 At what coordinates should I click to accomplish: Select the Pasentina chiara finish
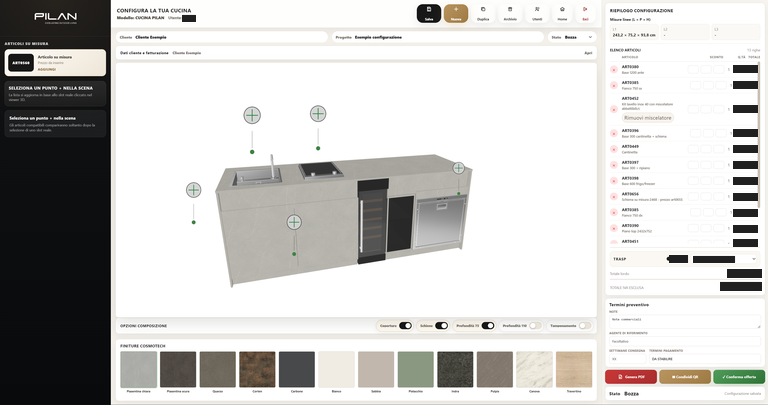click(139, 369)
